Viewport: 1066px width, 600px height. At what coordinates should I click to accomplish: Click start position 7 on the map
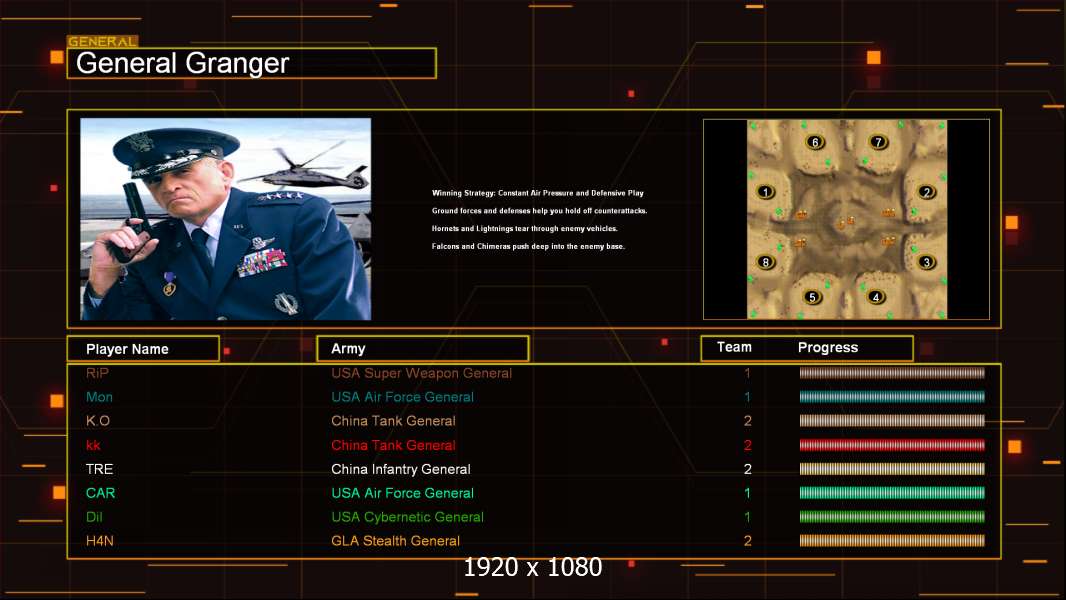878,142
